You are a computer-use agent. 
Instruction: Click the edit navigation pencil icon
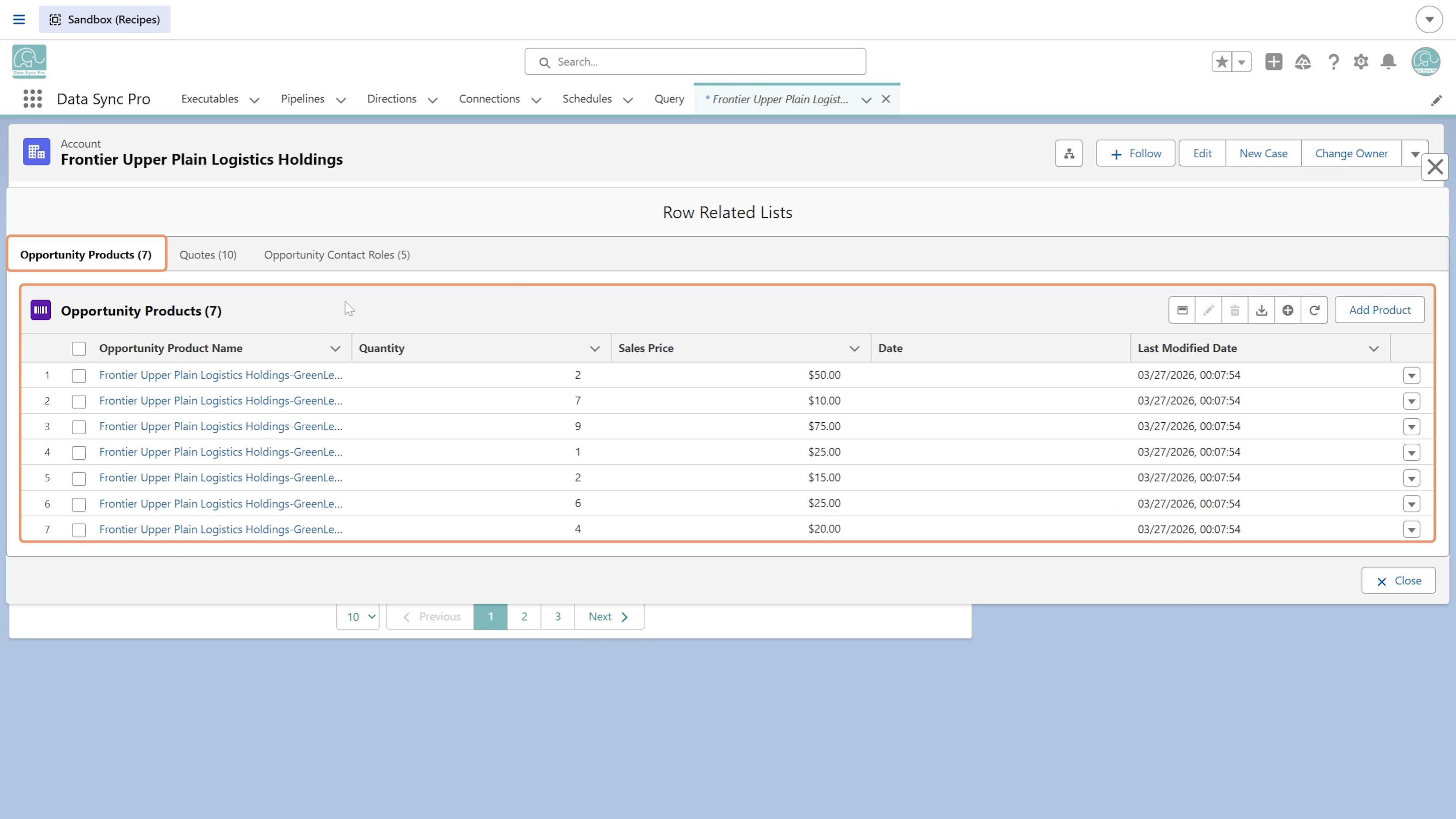(1436, 100)
